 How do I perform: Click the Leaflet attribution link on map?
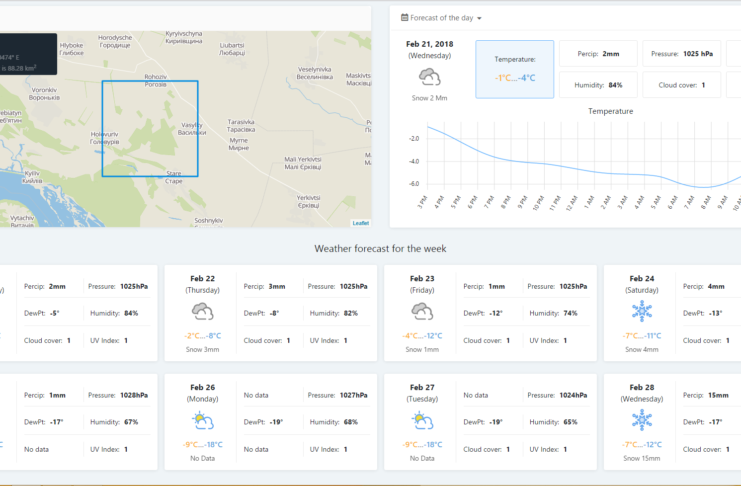tap(361, 223)
